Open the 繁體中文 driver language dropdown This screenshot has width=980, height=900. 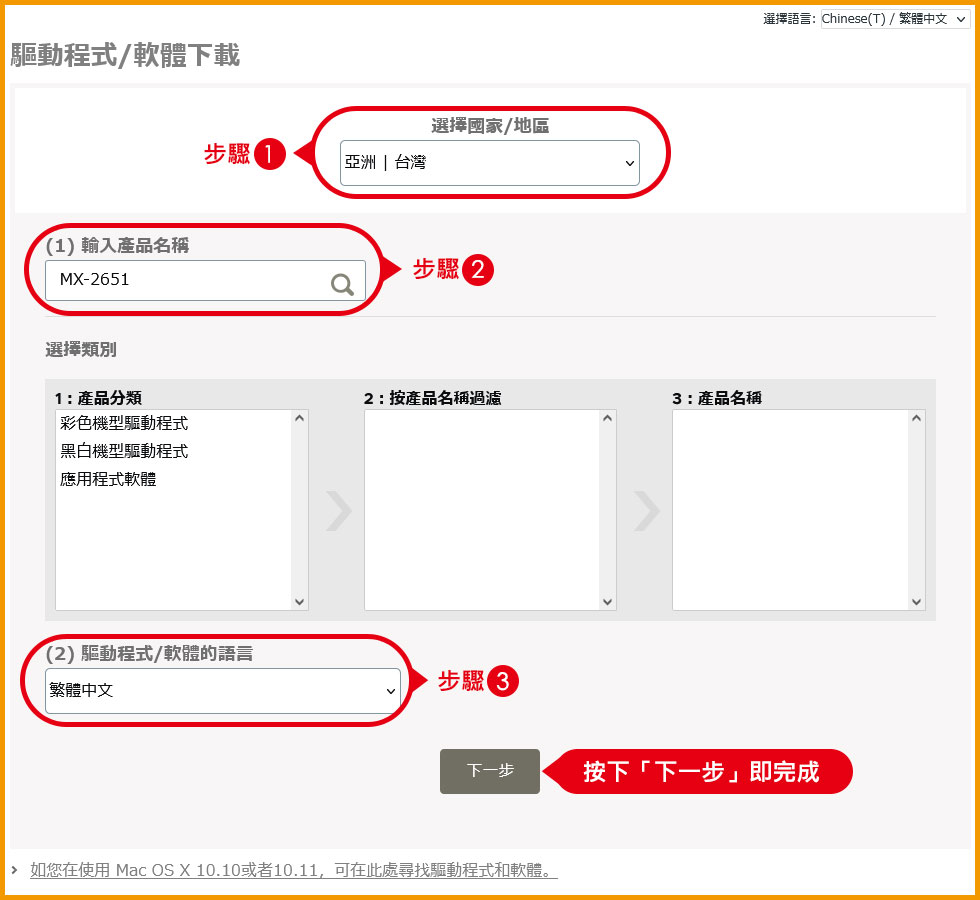coord(222,691)
